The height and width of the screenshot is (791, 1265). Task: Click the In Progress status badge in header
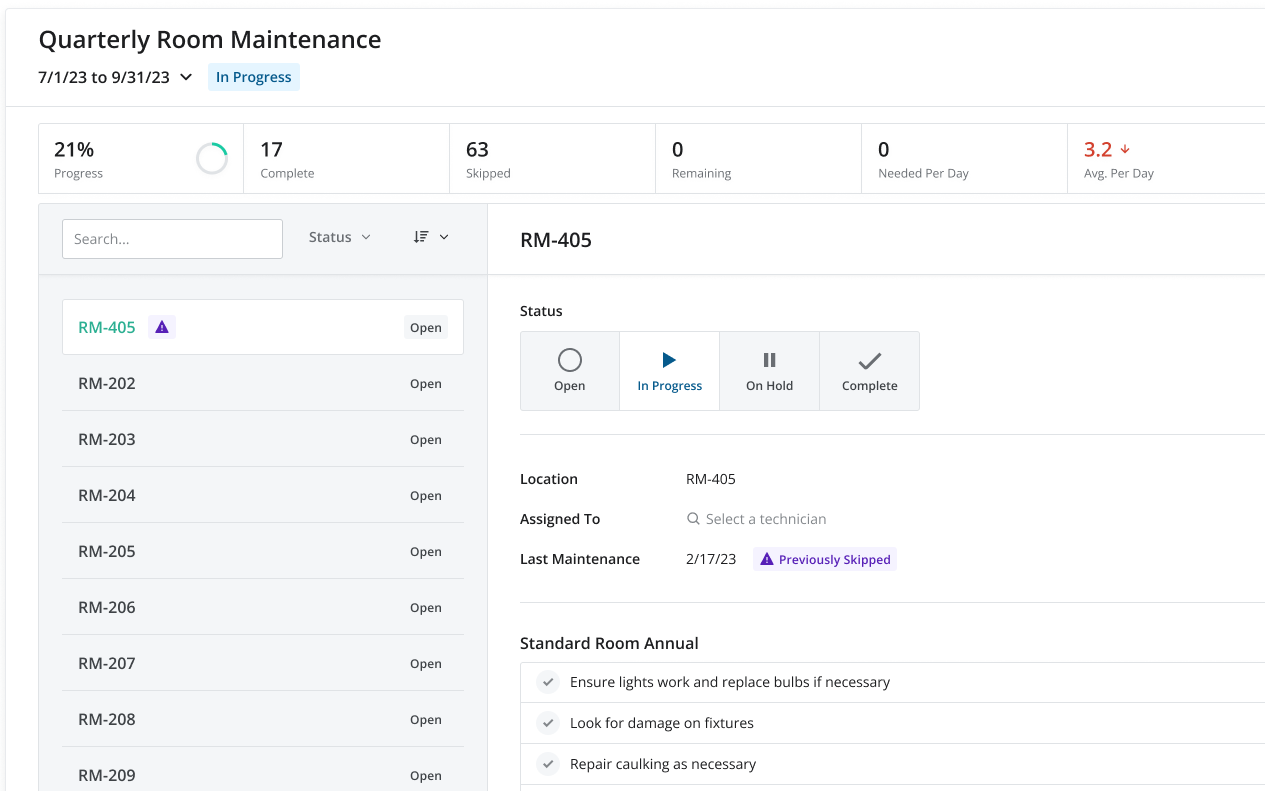point(253,78)
